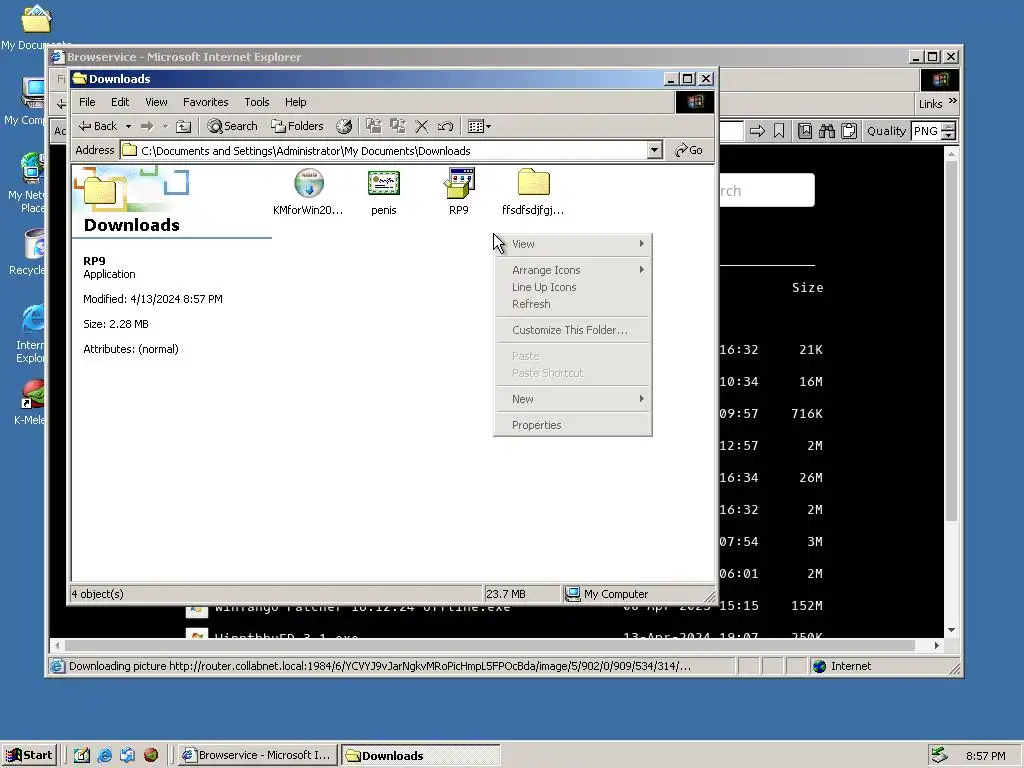Image resolution: width=1024 pixels, height=768 pixels.
Task: Select the RP9 application icon
Action: click(x=458, y=191)
